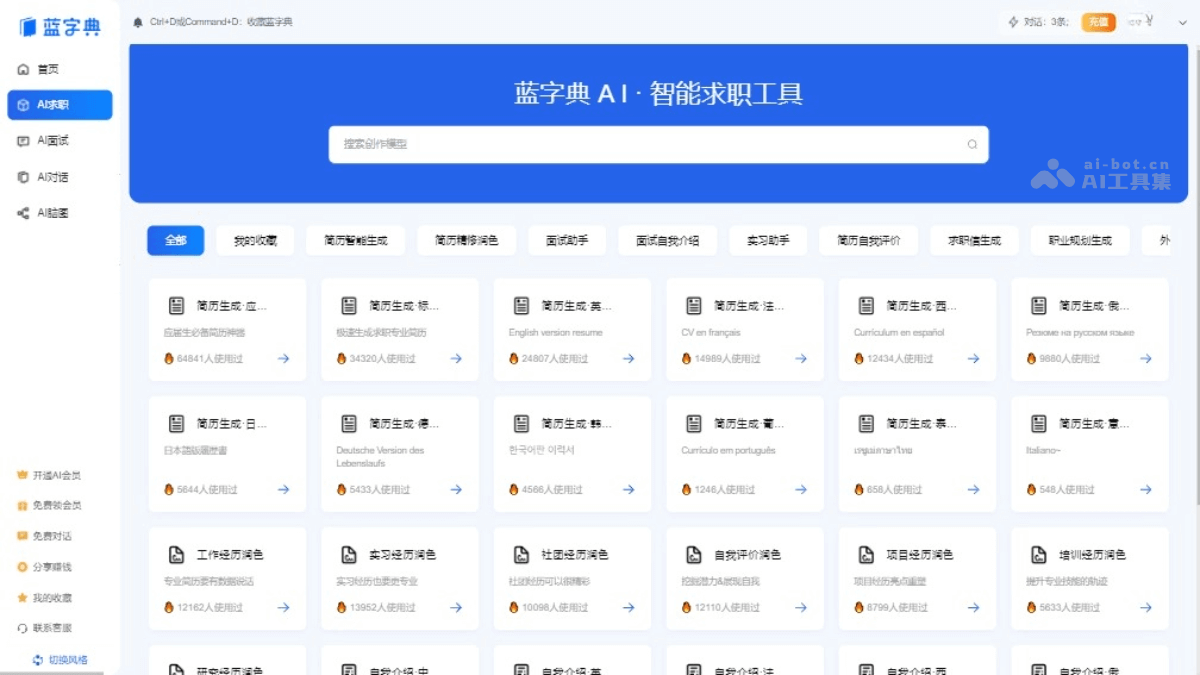Image resolution: width=1200 pixels, height=675 pixels.
Task: Toggle the 我的收藏 filter tab
Action: coord(256,240)
